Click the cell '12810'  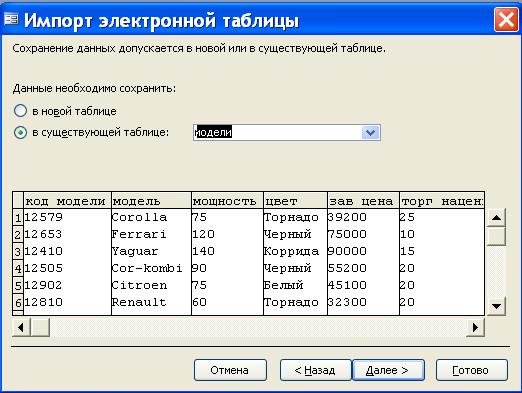point(67,302)
